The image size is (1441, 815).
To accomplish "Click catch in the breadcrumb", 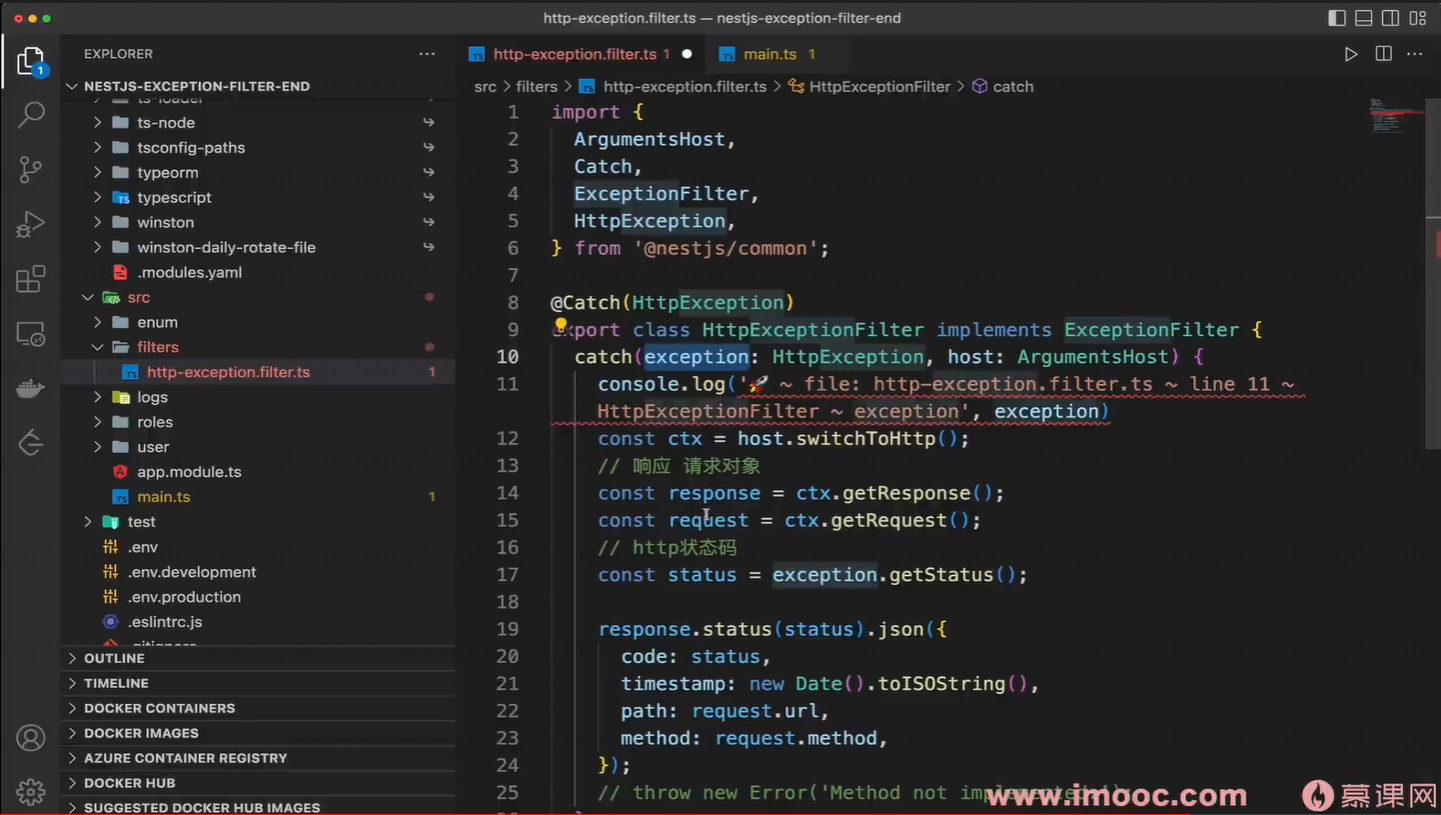I will [x=1013, y=87].
